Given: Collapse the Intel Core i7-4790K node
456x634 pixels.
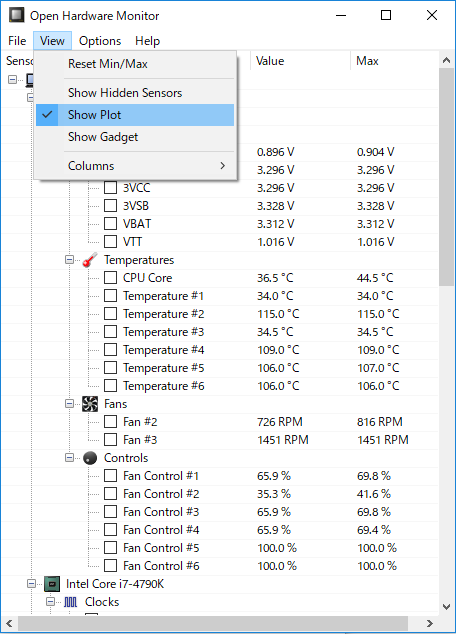Looking at the screenshot, I should pos(32,584).
